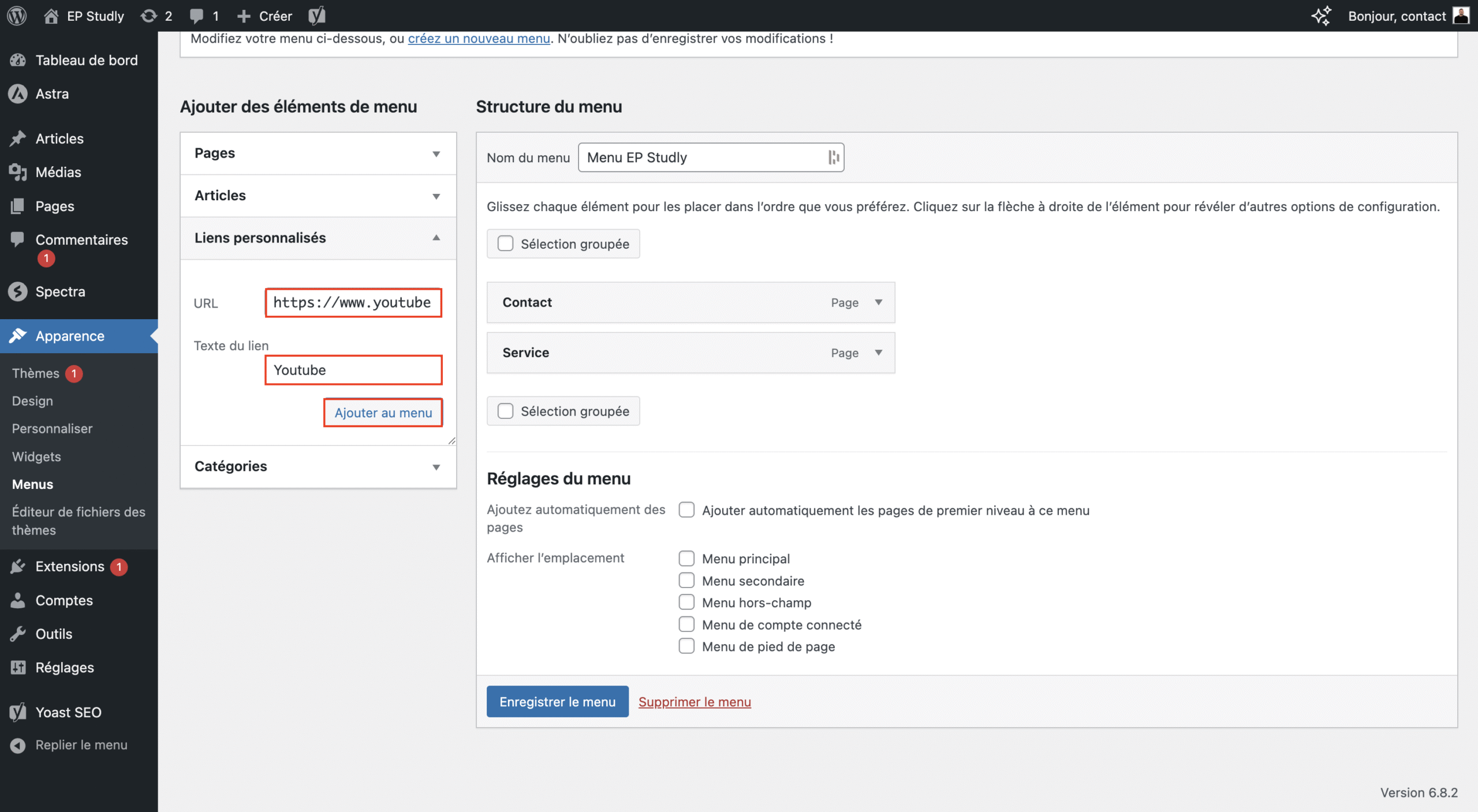Click créez un nouveau menu link
1478x812 pixels.
[x=479, y=39]
